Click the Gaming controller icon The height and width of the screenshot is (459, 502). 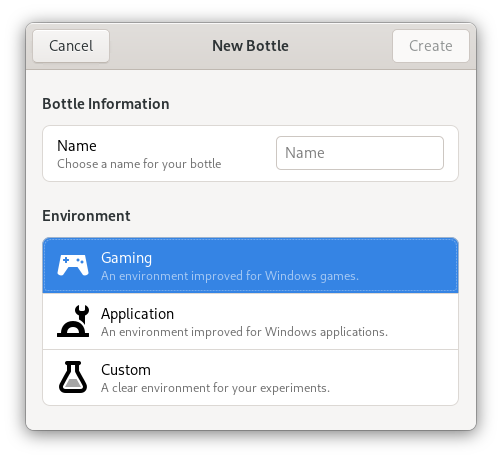pos(73,265)
